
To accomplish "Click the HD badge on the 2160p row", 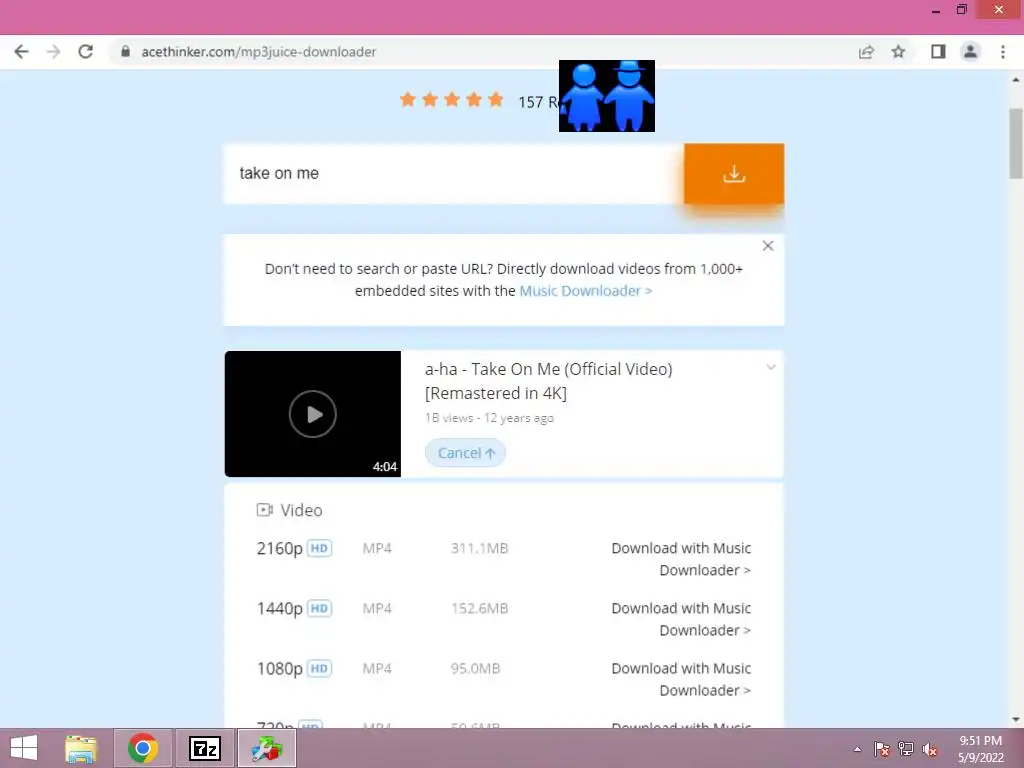I will (319, 548).
